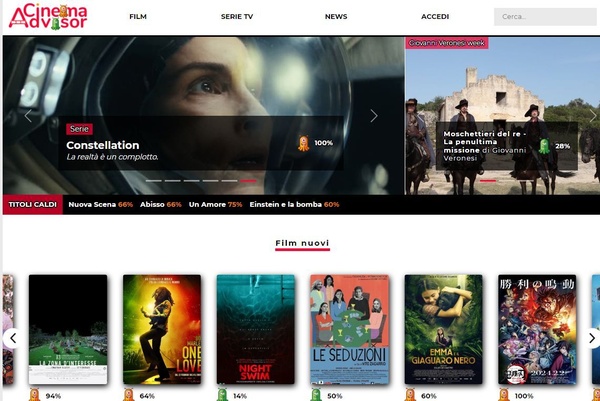The width and height of the screenshot is (600, 401).
Task: Open the Night Swim poster
Action: [x=256, y=329]
